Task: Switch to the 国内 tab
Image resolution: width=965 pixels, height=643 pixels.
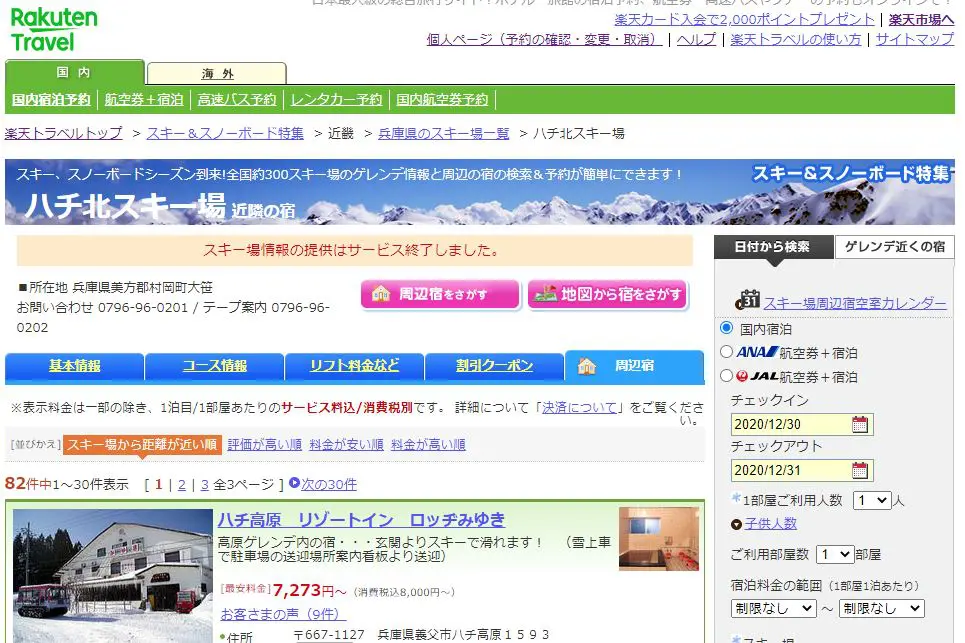Action: point(74,72)
